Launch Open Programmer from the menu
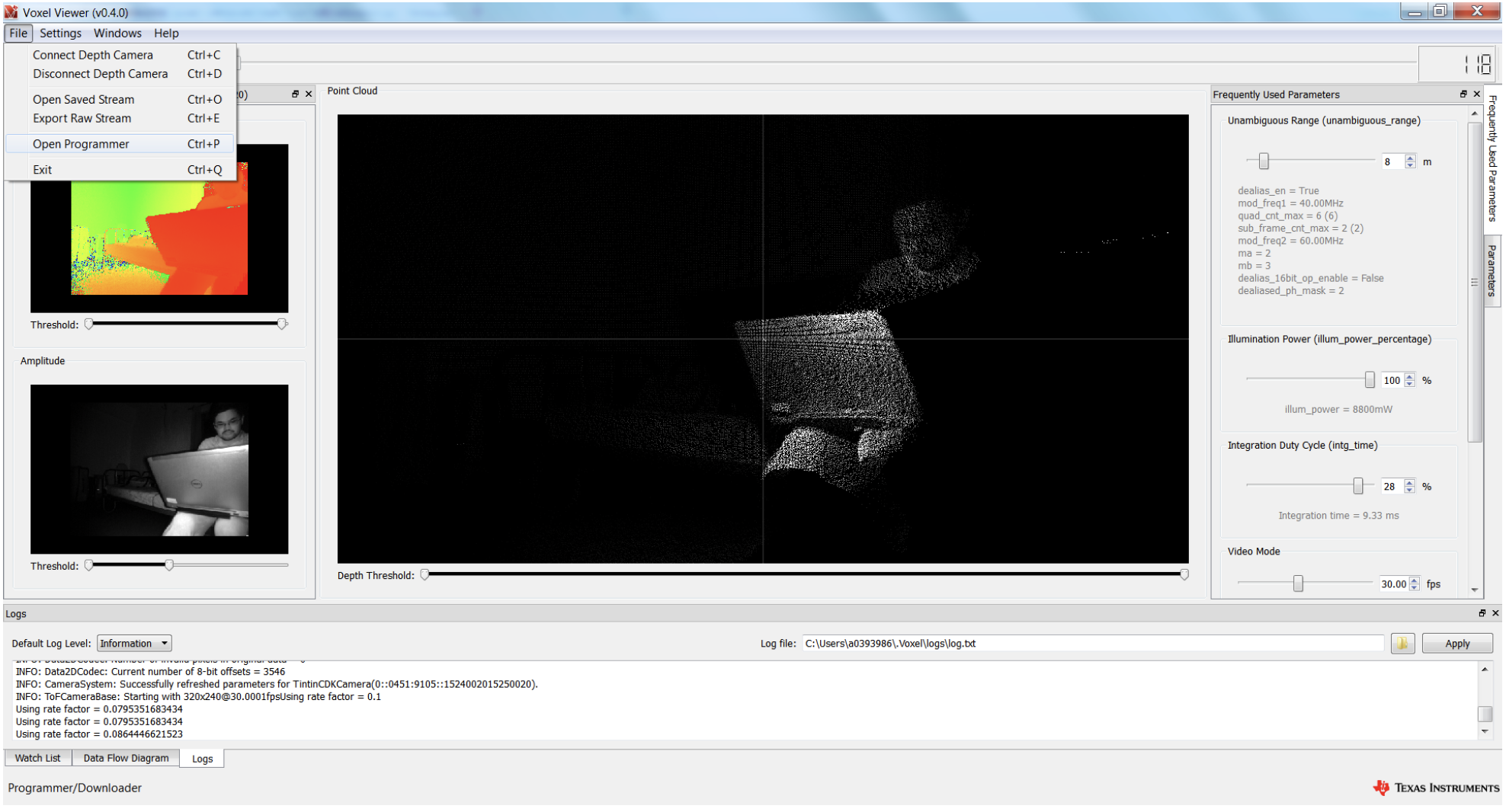This screenshot has height=812, width=1506. [120, 144]
